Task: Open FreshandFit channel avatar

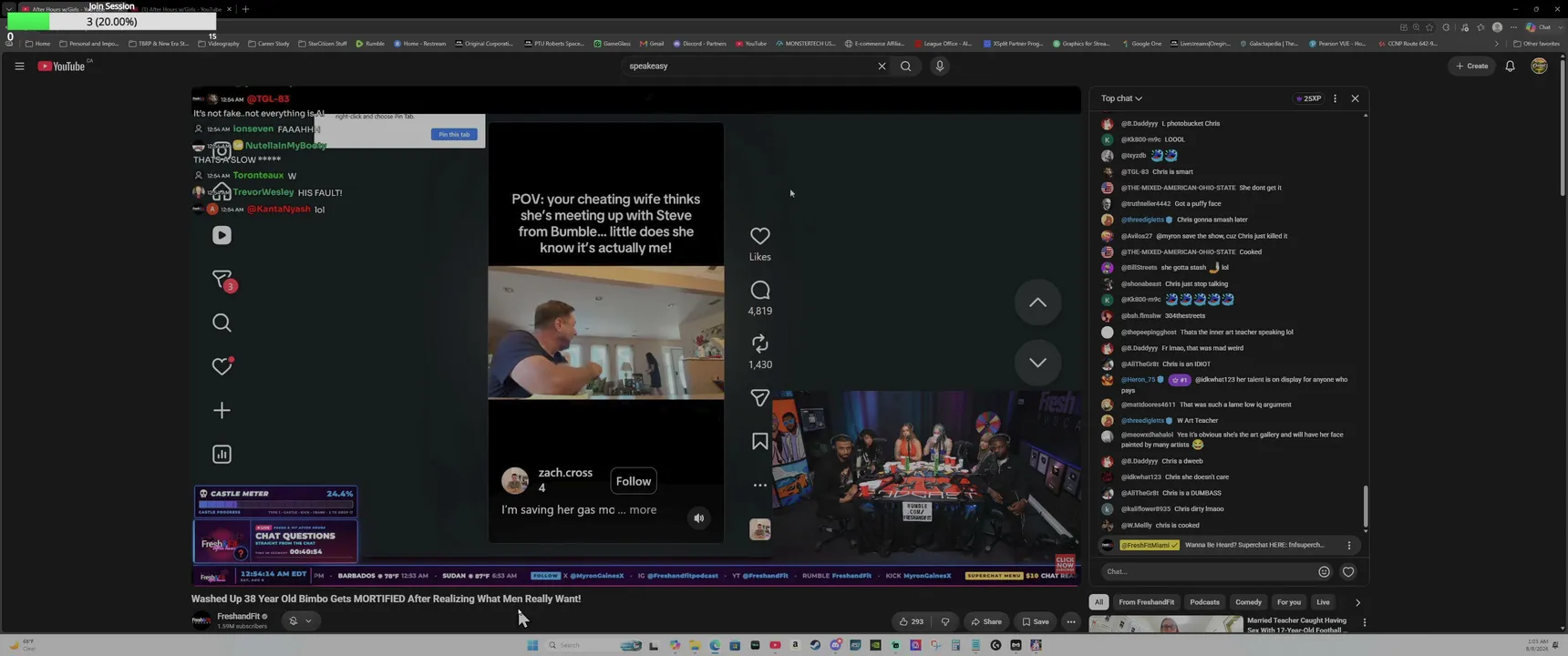Action: [x=201, y=620]
